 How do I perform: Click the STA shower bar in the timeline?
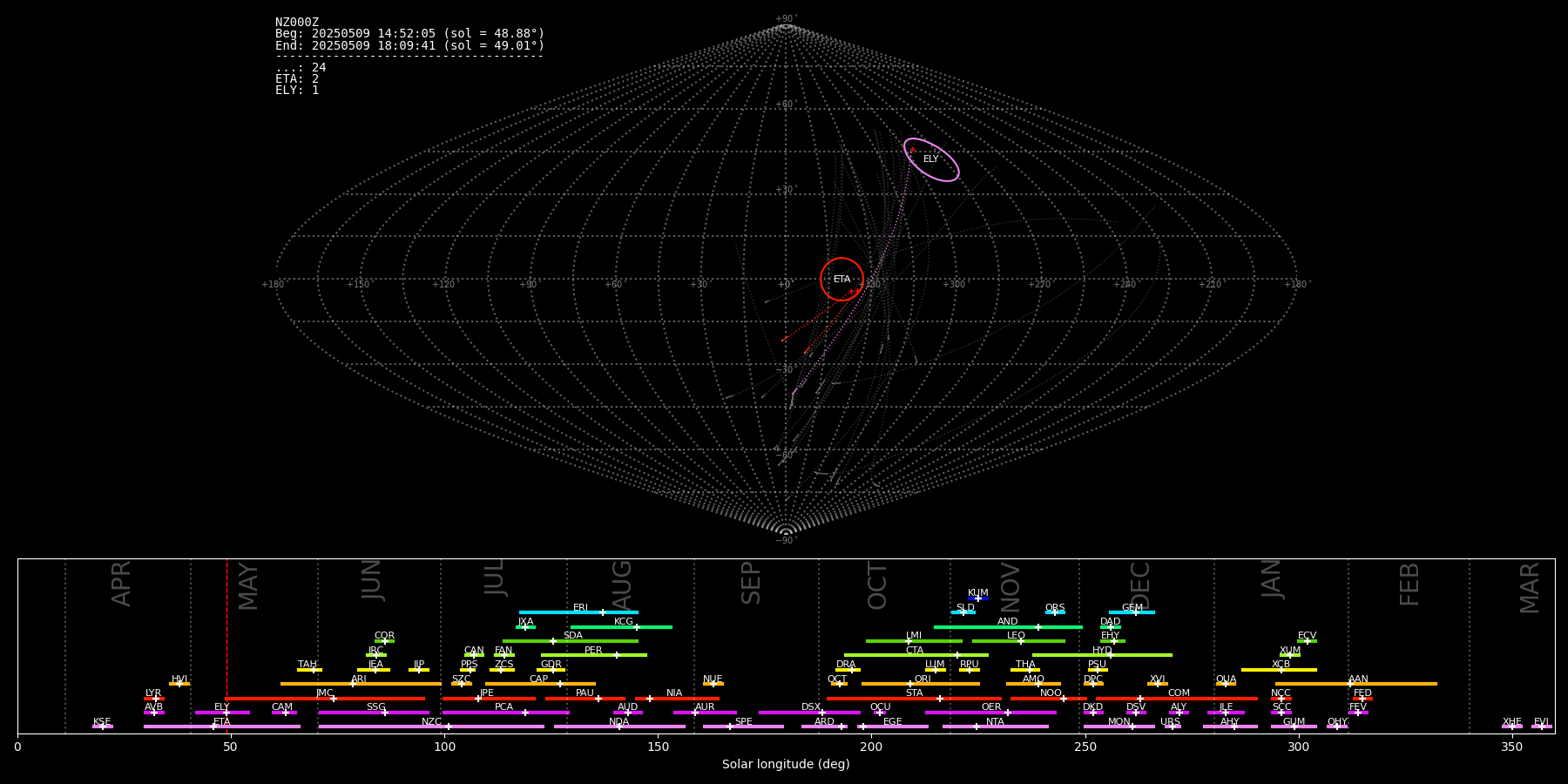914,698
